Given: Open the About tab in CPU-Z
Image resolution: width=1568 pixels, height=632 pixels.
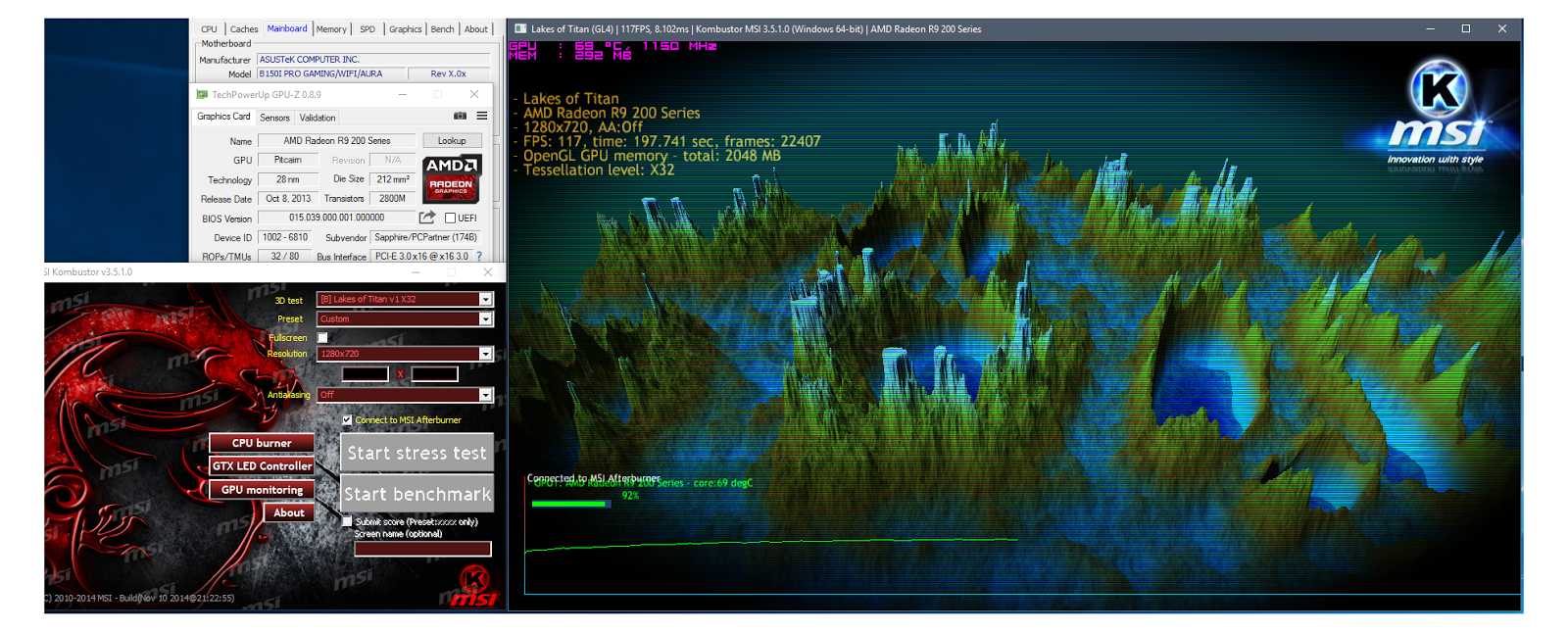Looking at the screenshot, I should (x=476, y=29).
